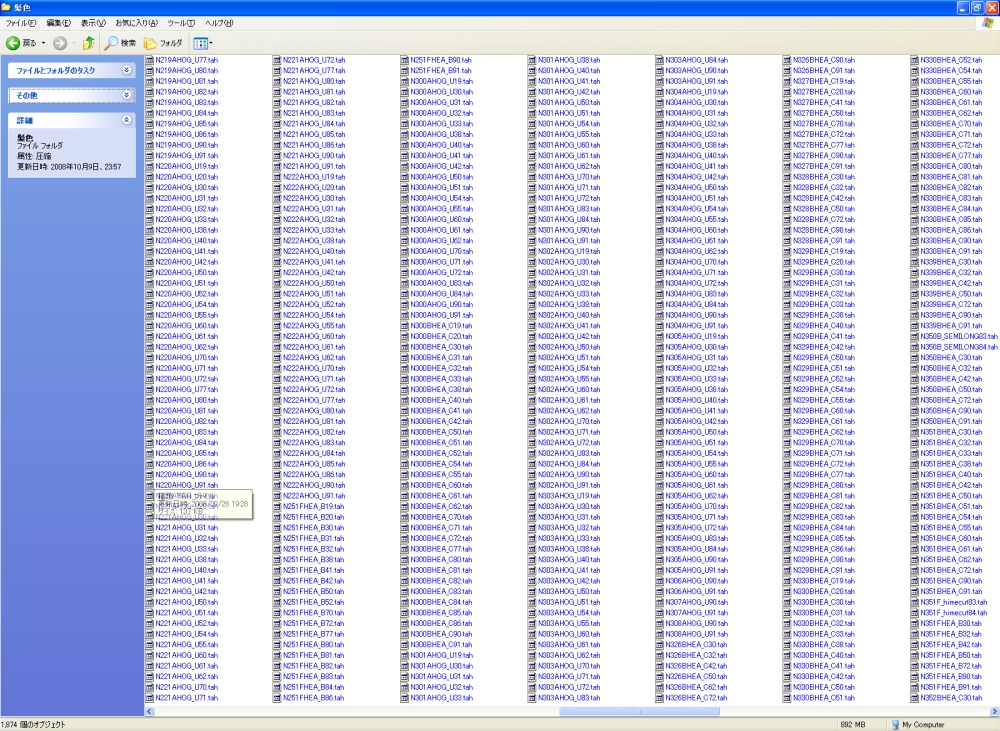Select file N350B_SEMILONG83.tah
Image resolution: width=1000 pixels, height=731 pixels.
959,337
